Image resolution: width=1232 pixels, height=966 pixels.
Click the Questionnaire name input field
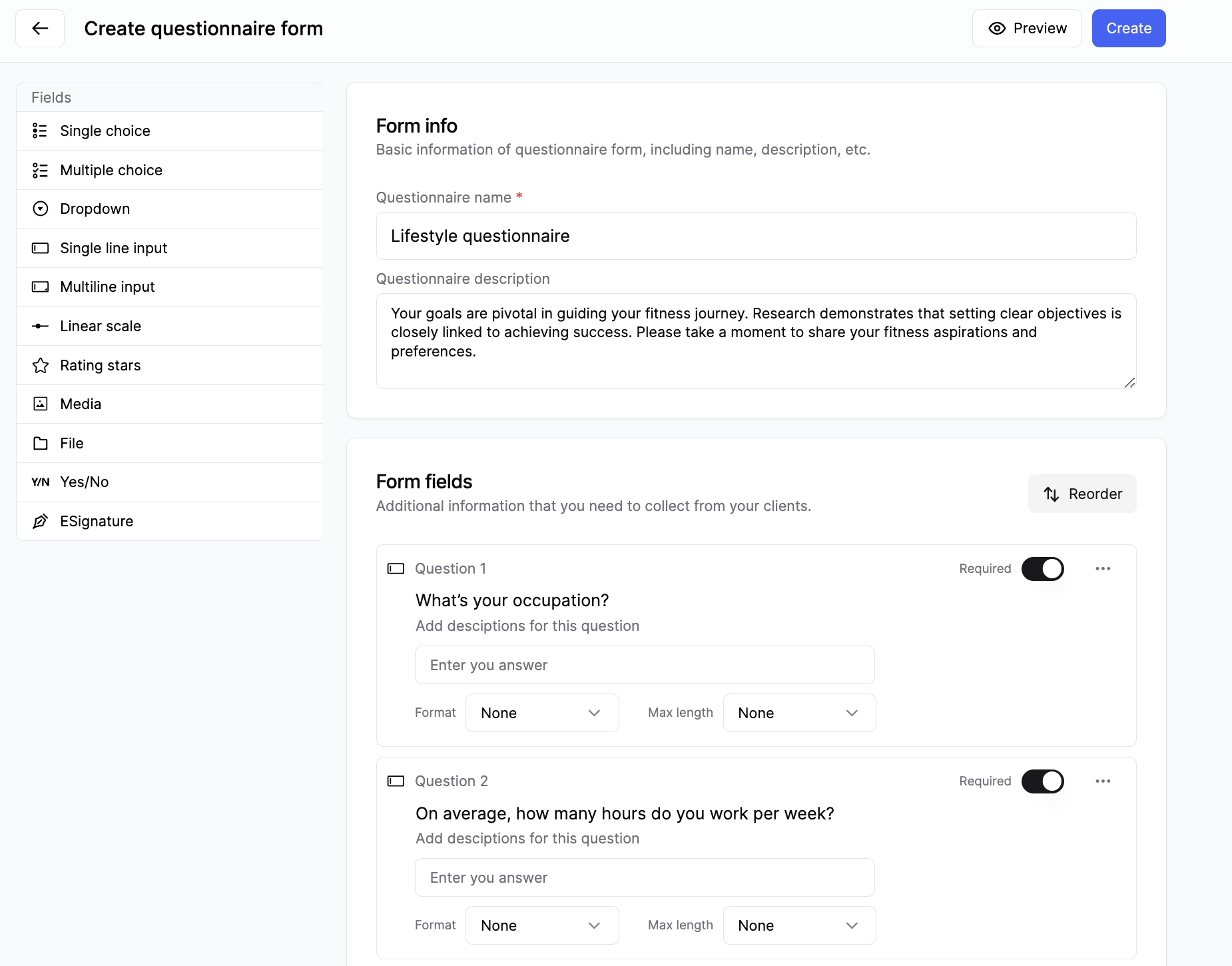(755, 236)
